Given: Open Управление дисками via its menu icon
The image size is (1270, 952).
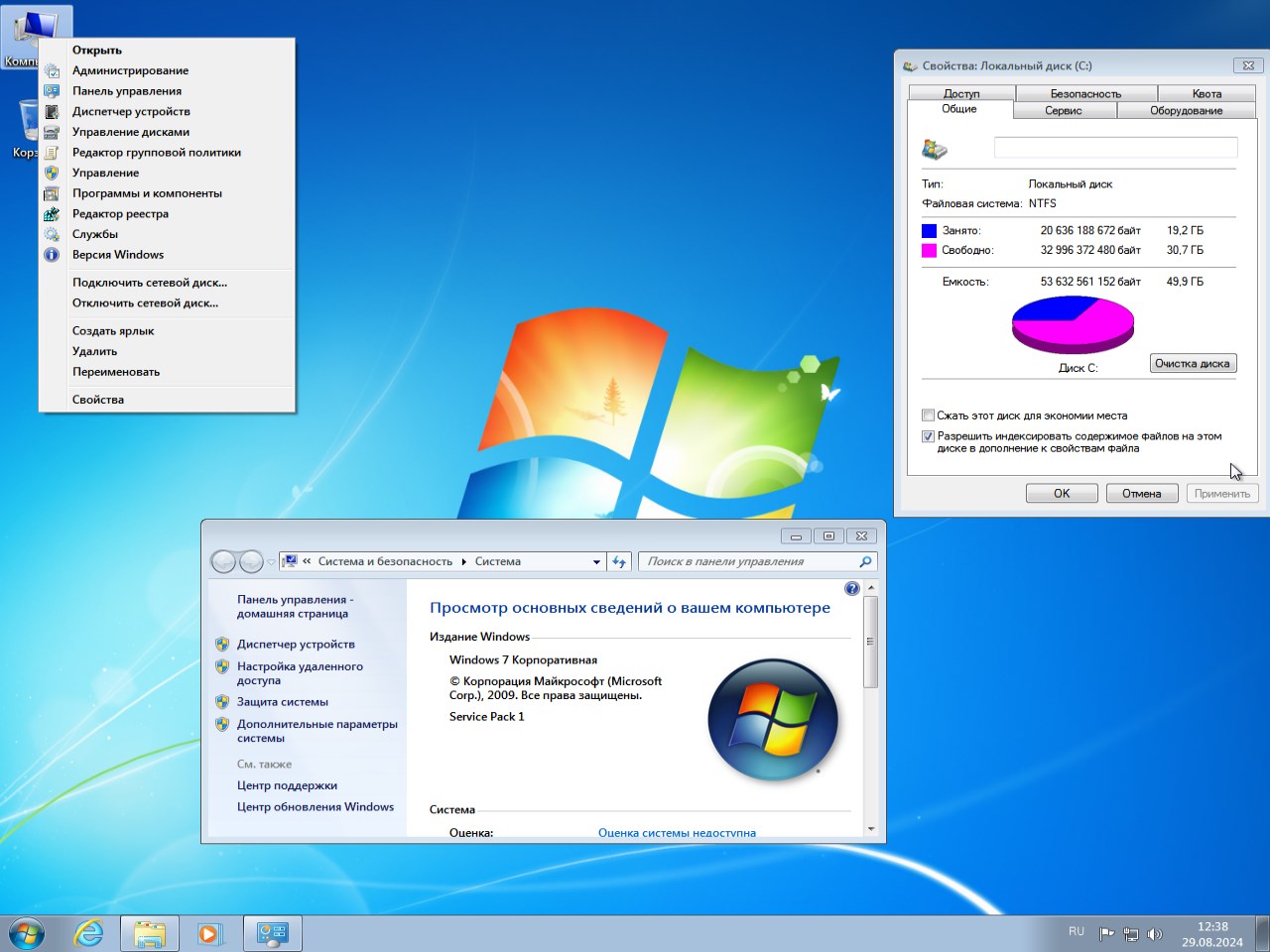Looking at the screenshot, I should click(52, 132).
